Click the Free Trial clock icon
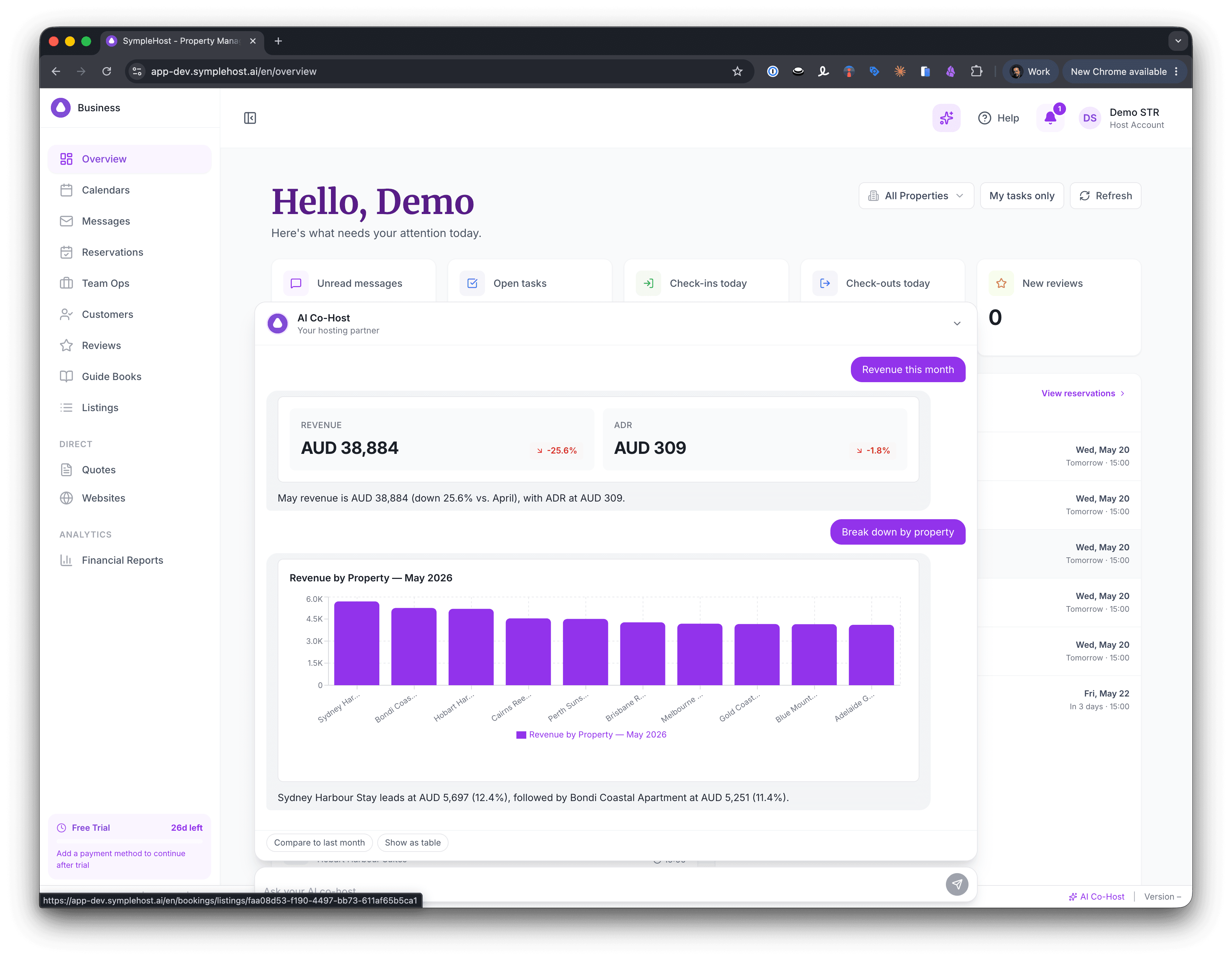 [61, 828]
